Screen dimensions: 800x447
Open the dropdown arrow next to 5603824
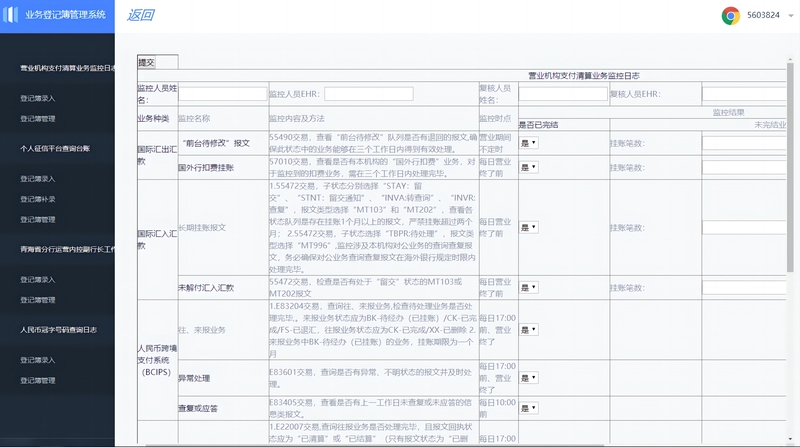(x=791, y=16)
